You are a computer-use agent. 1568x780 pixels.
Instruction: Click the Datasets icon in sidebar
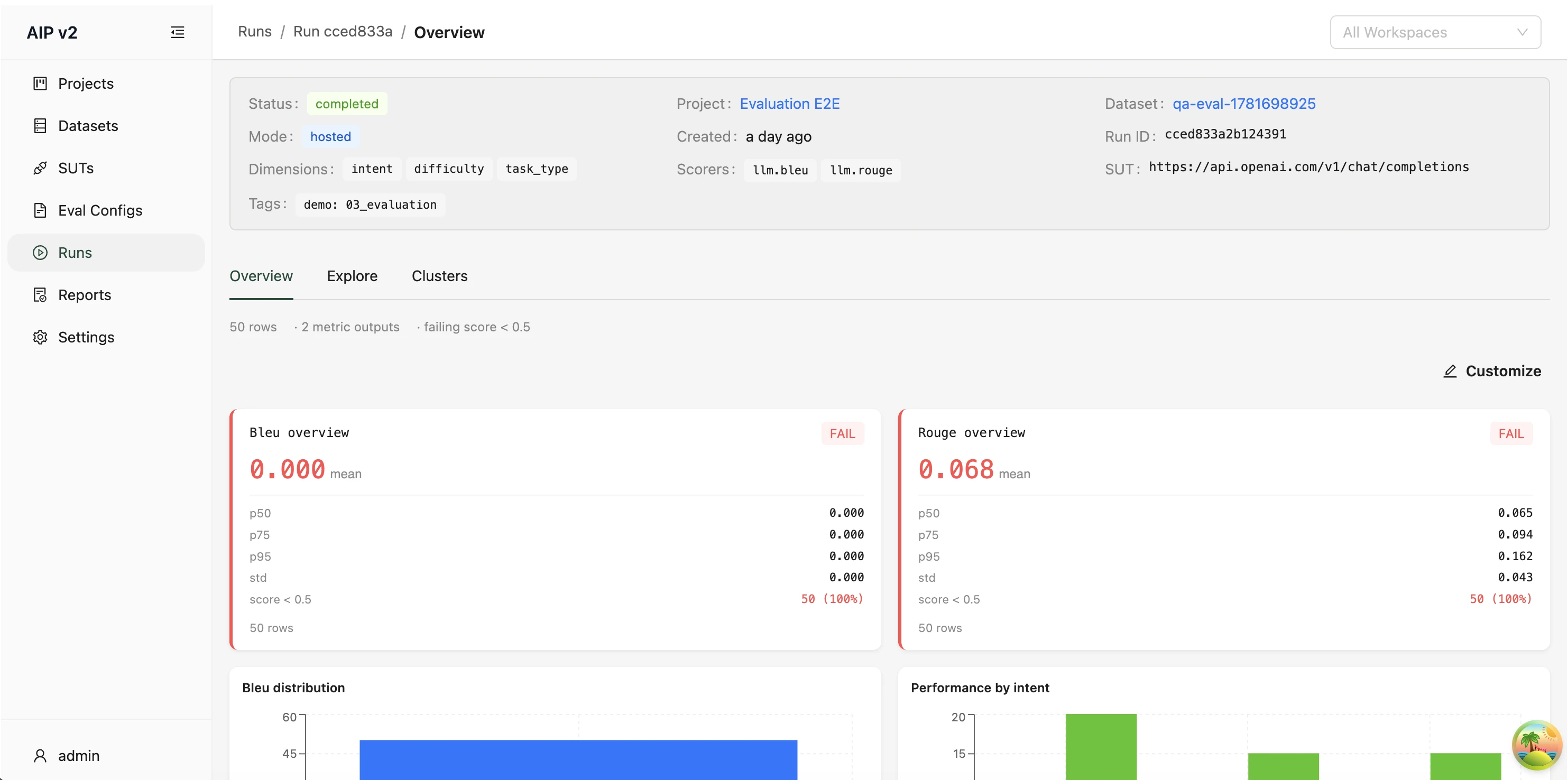(40, 126)
